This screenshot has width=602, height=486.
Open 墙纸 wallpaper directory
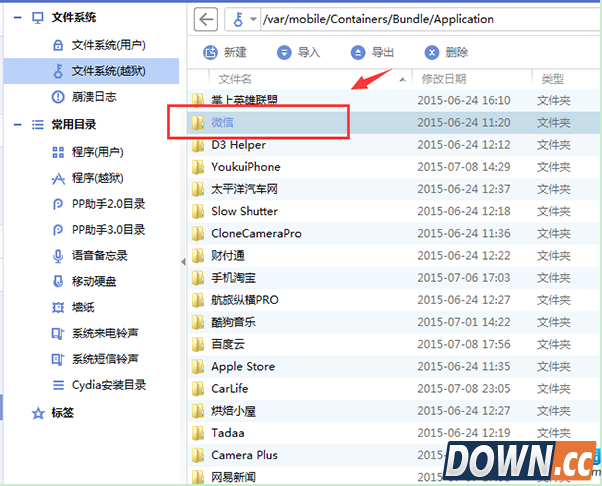pos(91,307)
